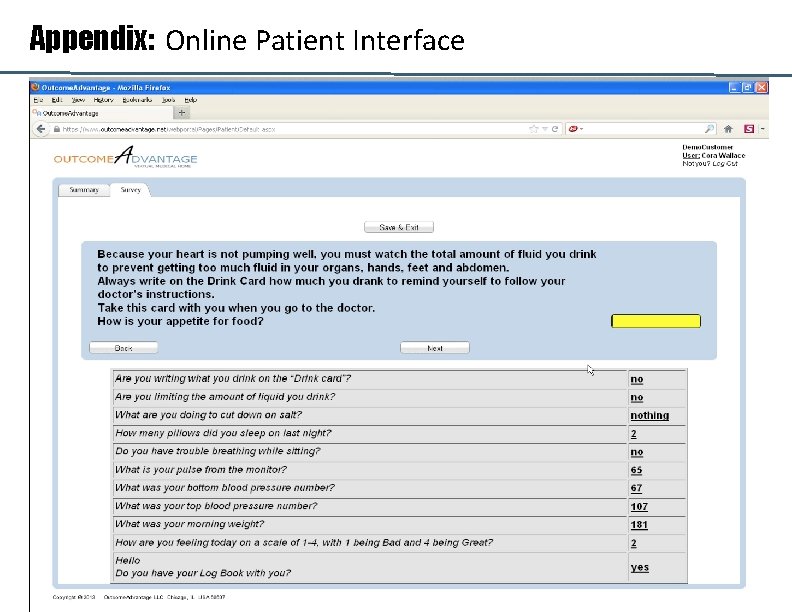Image resolution: width=792 pixels, height=612 pixels.
Task: Click the Log Out link
Action: click(x=725, y=164)
